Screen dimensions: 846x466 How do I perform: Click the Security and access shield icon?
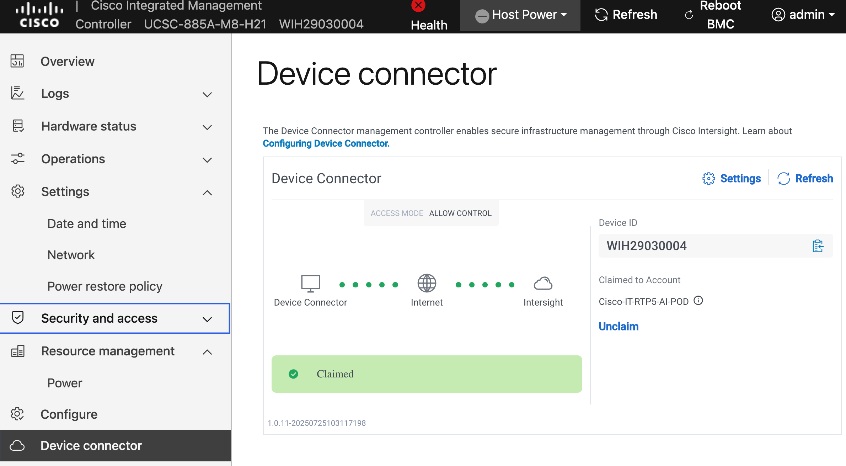(17, 318)
